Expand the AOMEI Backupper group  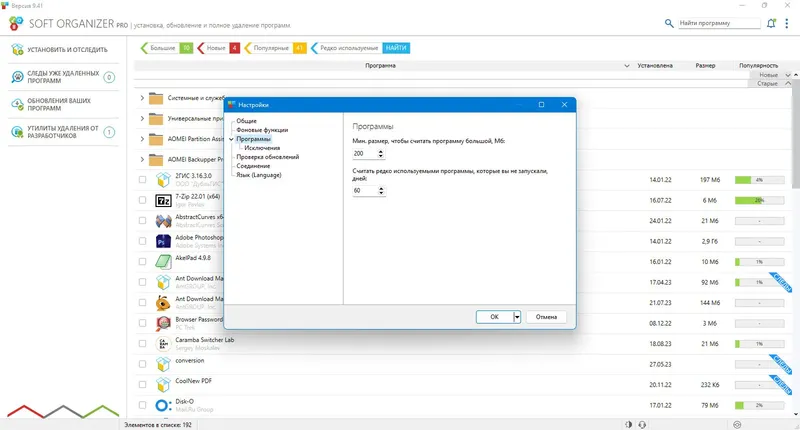(x=142, y=160)
